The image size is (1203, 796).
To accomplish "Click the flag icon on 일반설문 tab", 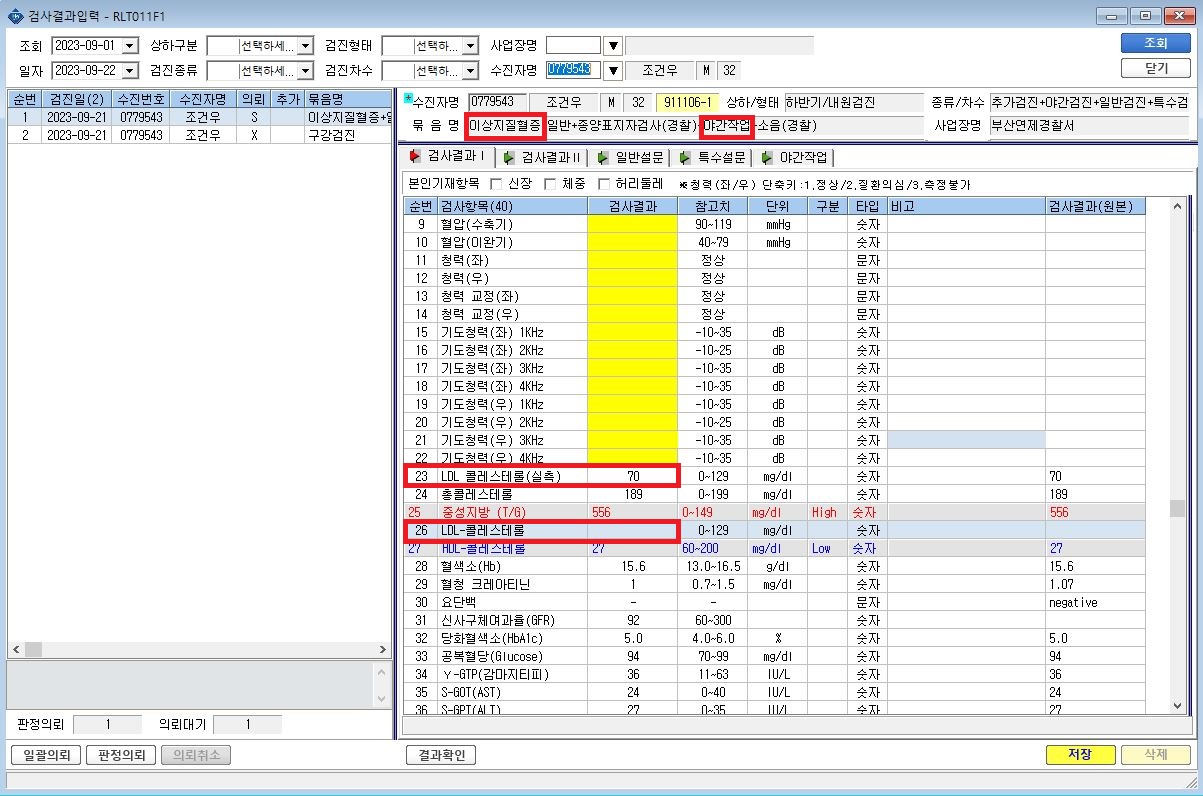I will [x=603, y=157].
